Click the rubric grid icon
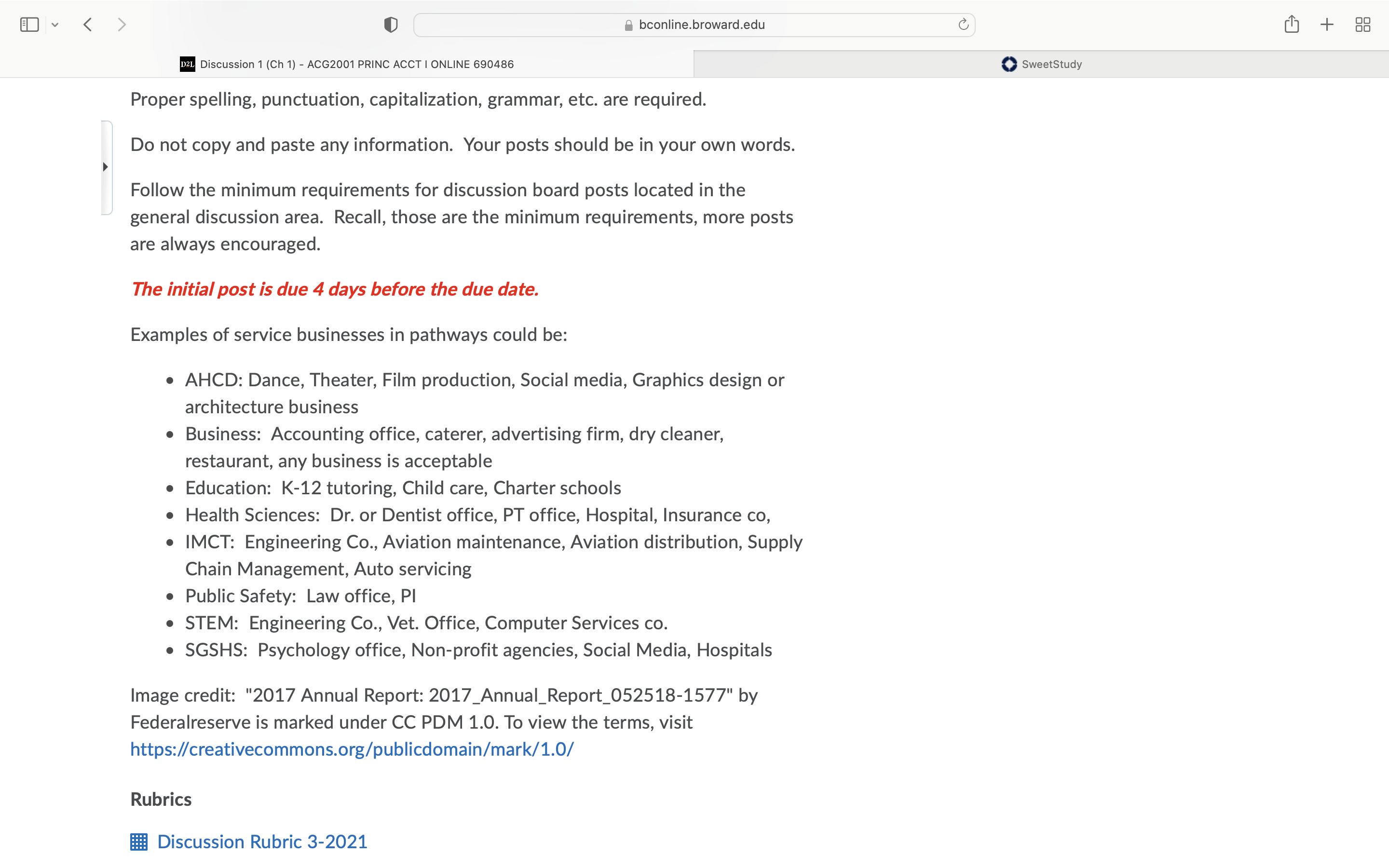Image resolution: width=1389 pixels, height=868 pixels. click(139, 842)
